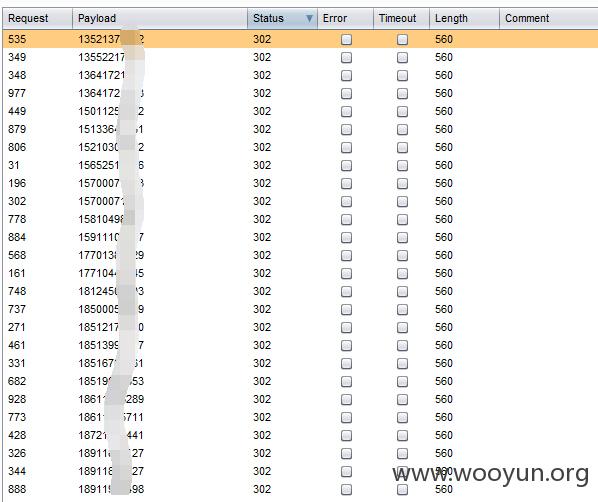Select request number 806 in the table
The image size is (598, 502).
(17, 147)
